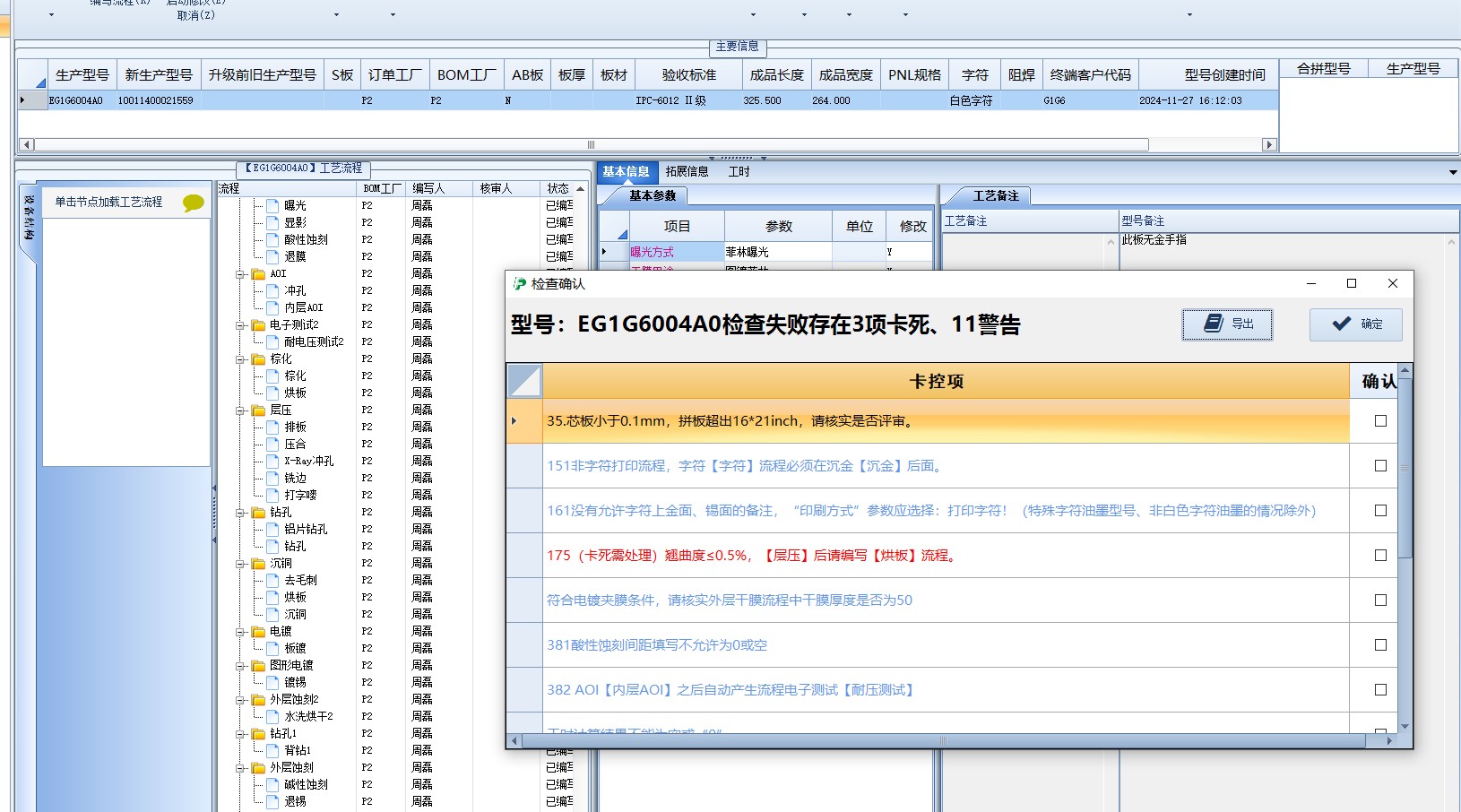Screen dimensions: 1461x812
Task: Collapse the 沉铜 folder node
Action: coord(240,564)
